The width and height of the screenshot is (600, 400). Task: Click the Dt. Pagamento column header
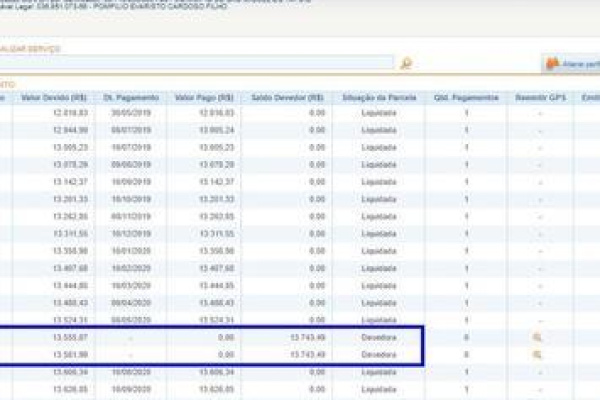click(x=130, y=98)
